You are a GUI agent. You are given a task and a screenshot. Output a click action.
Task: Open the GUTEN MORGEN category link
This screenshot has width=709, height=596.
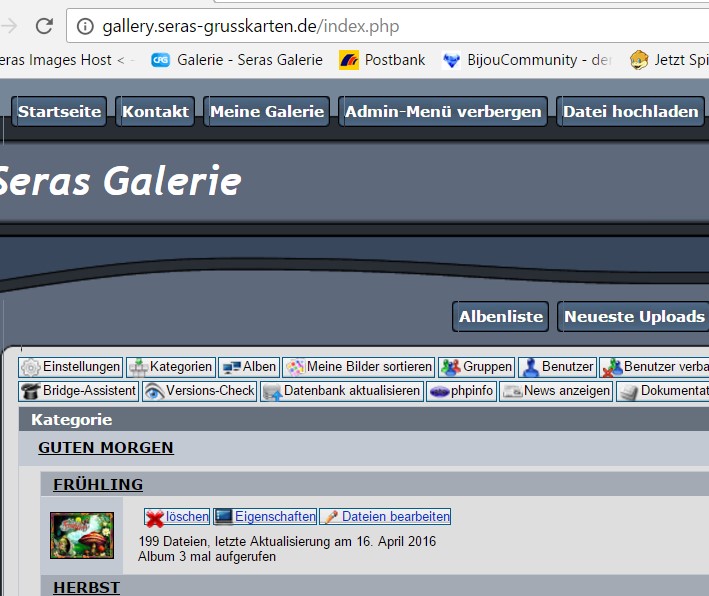[106, 448]
